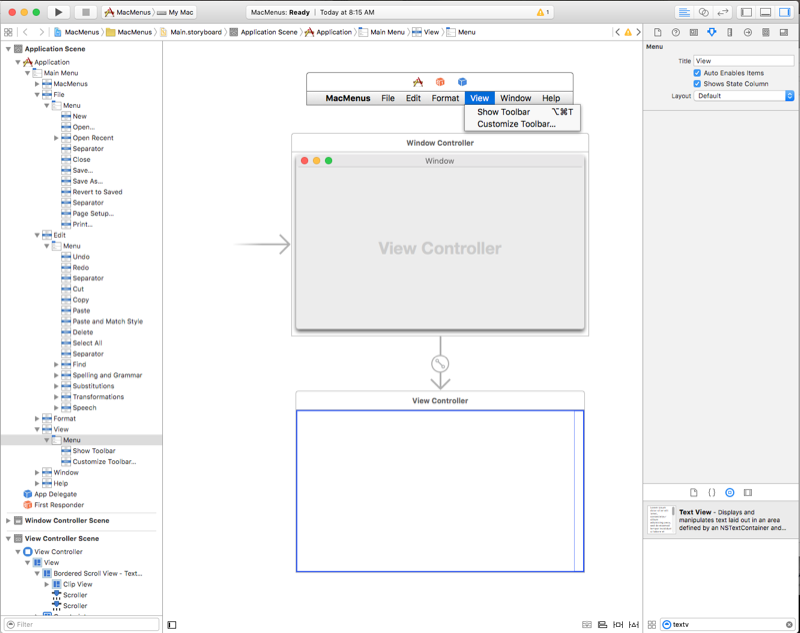Switch to the Code Snippet library

coord(710,492)
